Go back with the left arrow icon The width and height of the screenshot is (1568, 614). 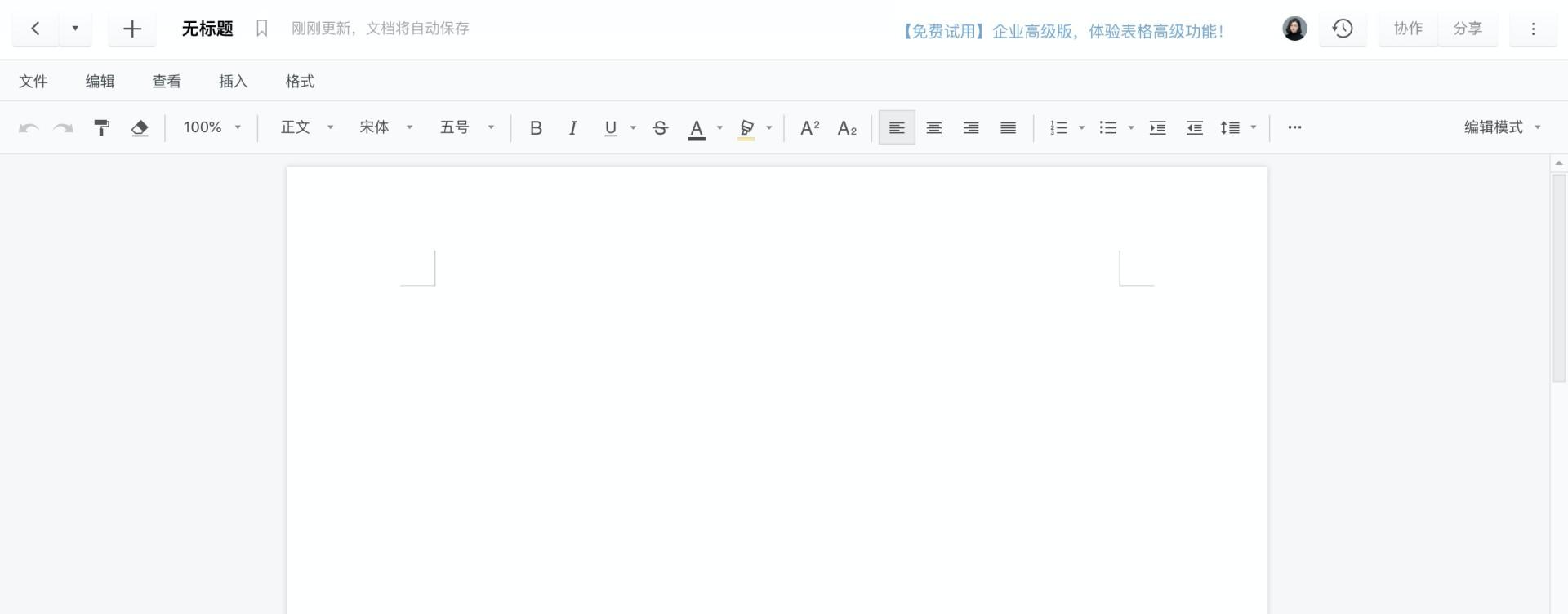35,29
